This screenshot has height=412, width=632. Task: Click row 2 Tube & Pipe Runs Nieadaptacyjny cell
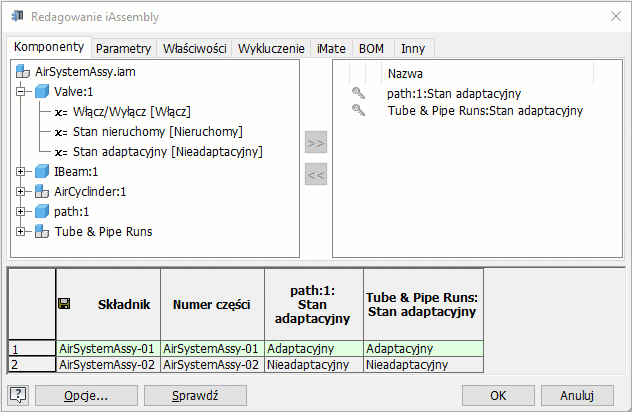point(423,364)
